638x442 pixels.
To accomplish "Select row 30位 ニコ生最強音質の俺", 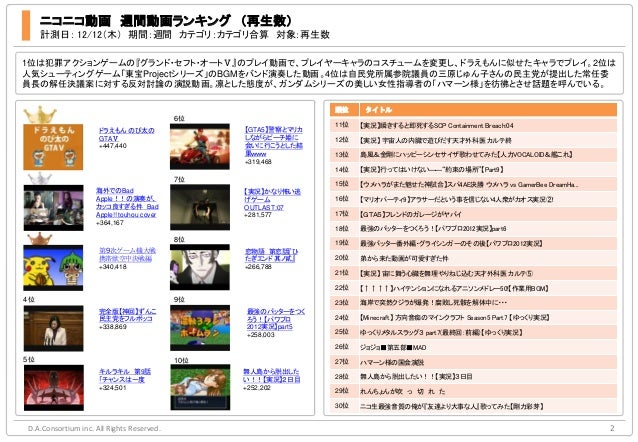I will pos(473,406).
